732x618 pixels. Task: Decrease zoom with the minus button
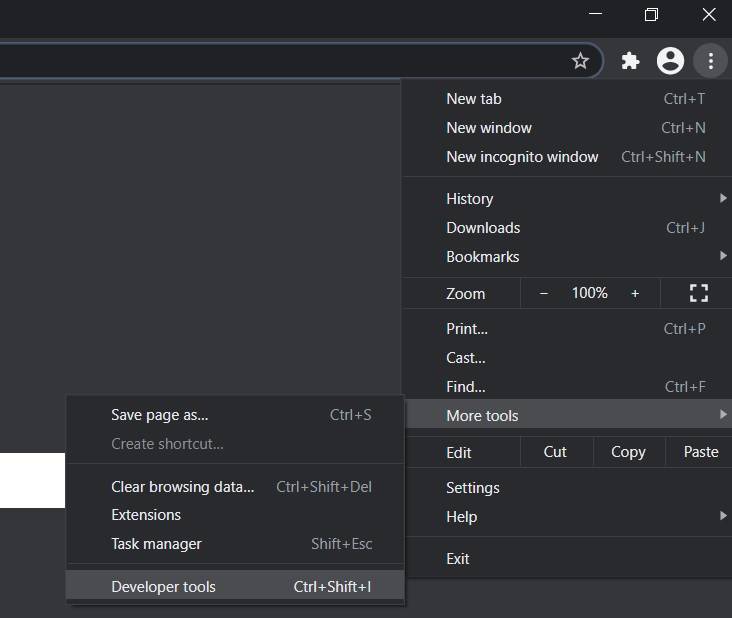click(544, 293)
